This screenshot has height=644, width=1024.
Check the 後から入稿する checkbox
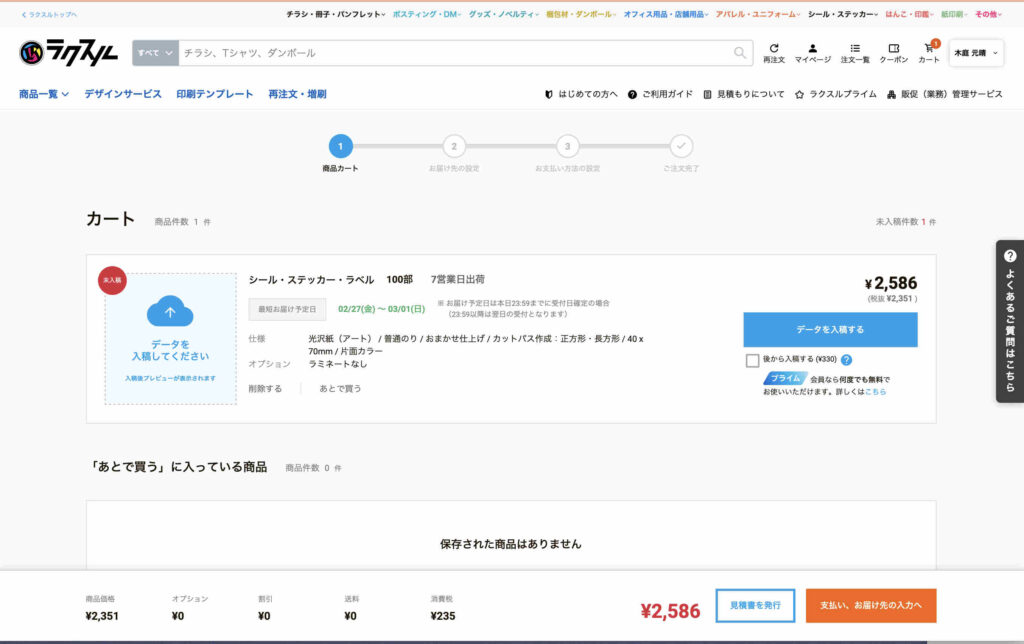point(752,360)
